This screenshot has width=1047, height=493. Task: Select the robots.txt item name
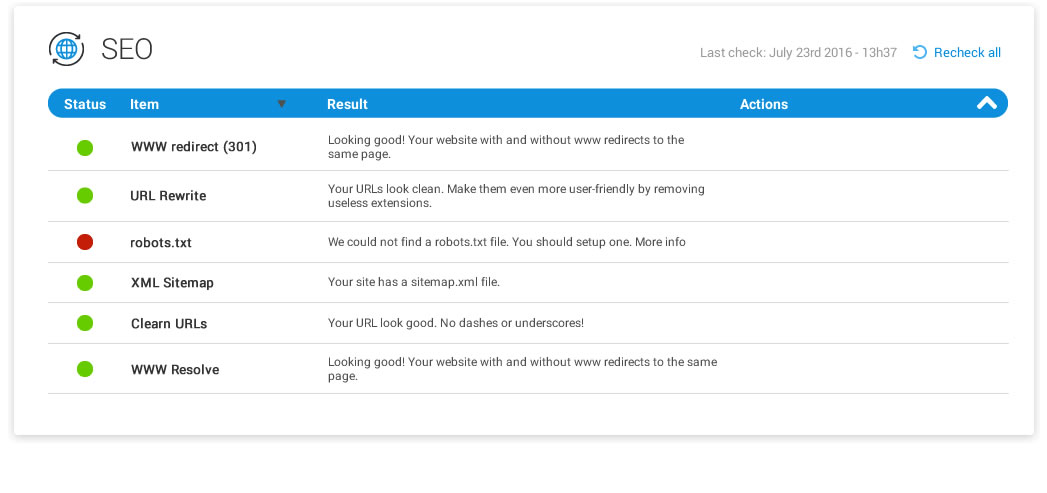point(161,242)
